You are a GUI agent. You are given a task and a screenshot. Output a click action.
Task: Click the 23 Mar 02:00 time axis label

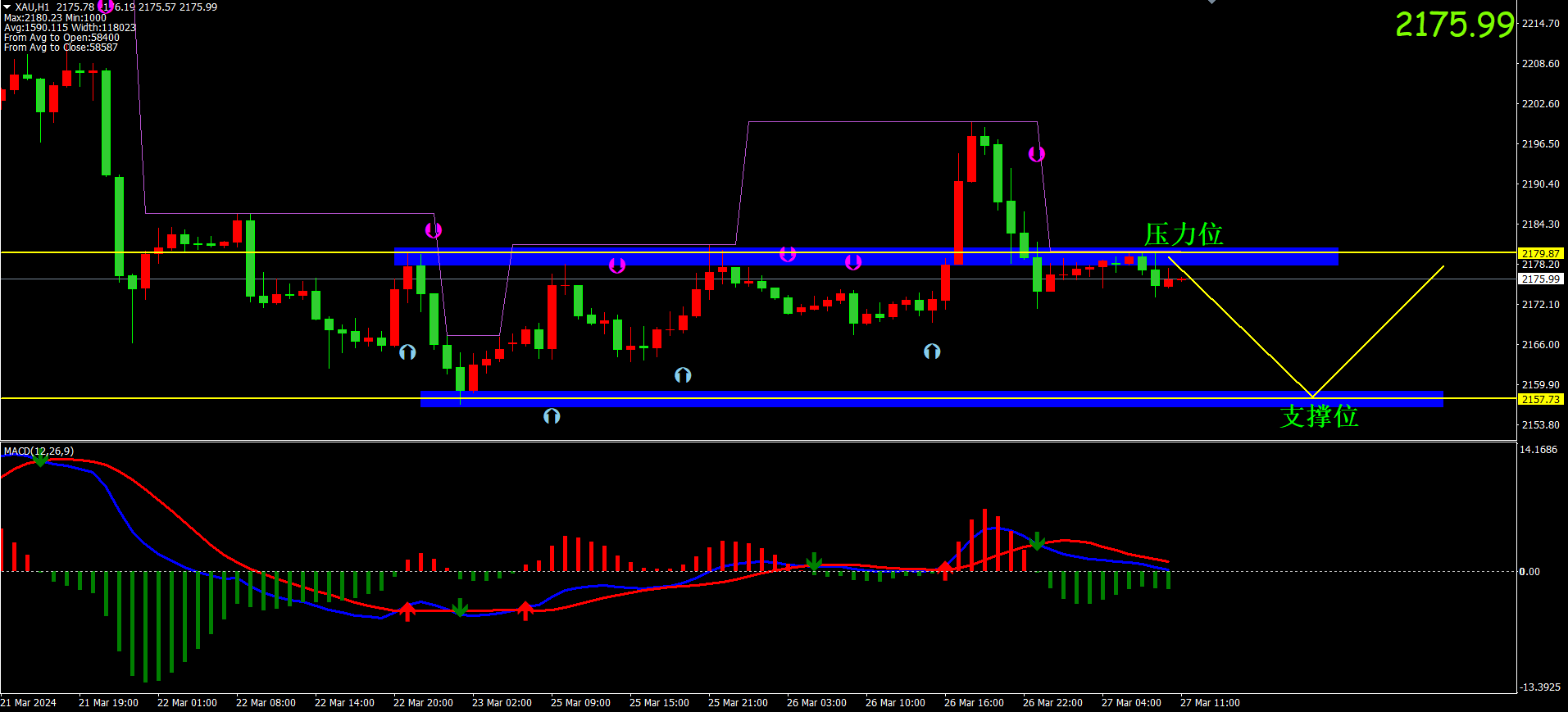pyautogui.click(x=502, y=703)
